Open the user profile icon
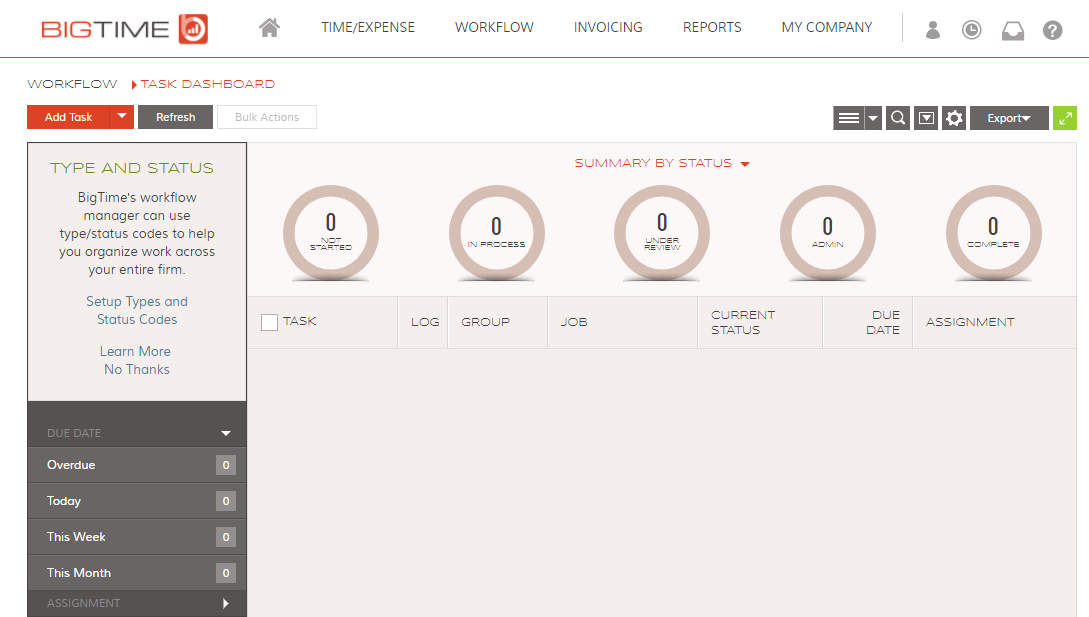The width and height of the screenshot is (1089, 617). [x=933, y=30]
